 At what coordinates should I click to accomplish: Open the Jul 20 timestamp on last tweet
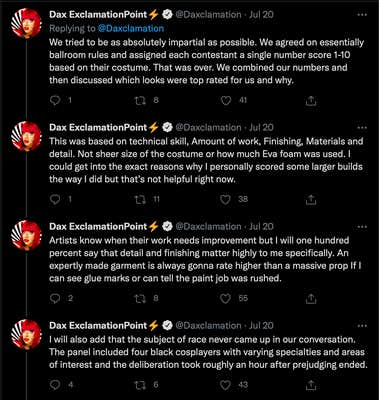click(x=261, y=326)
